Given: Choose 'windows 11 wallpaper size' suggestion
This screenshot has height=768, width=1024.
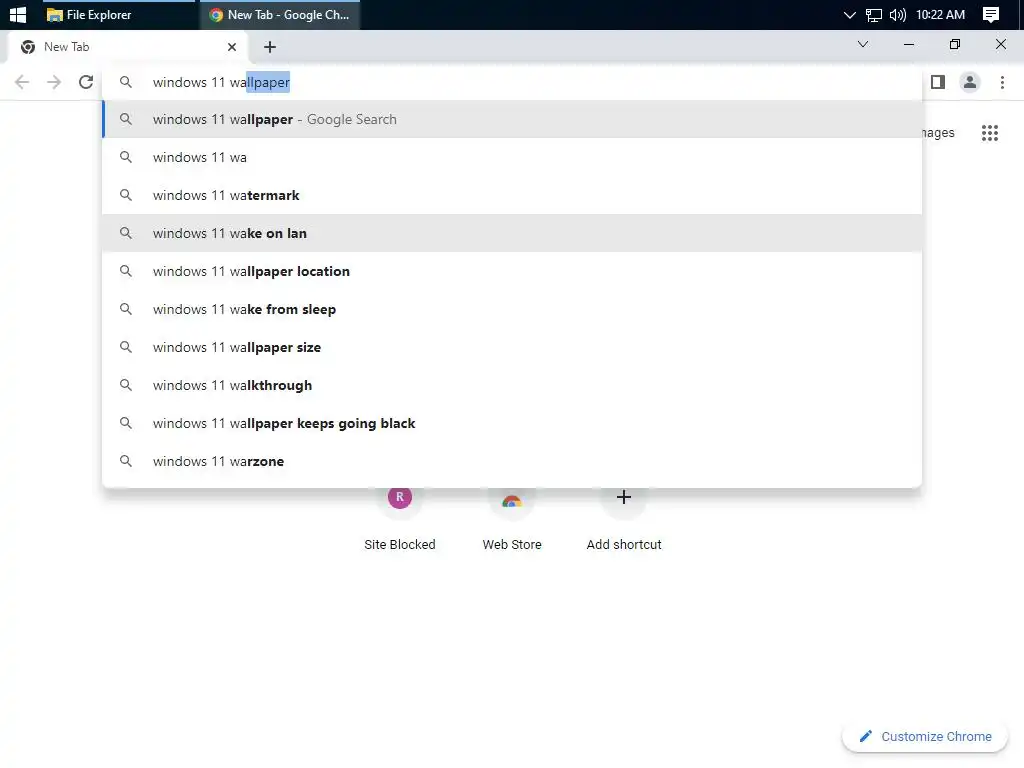Looking at the screenshot, I should 512,347.
